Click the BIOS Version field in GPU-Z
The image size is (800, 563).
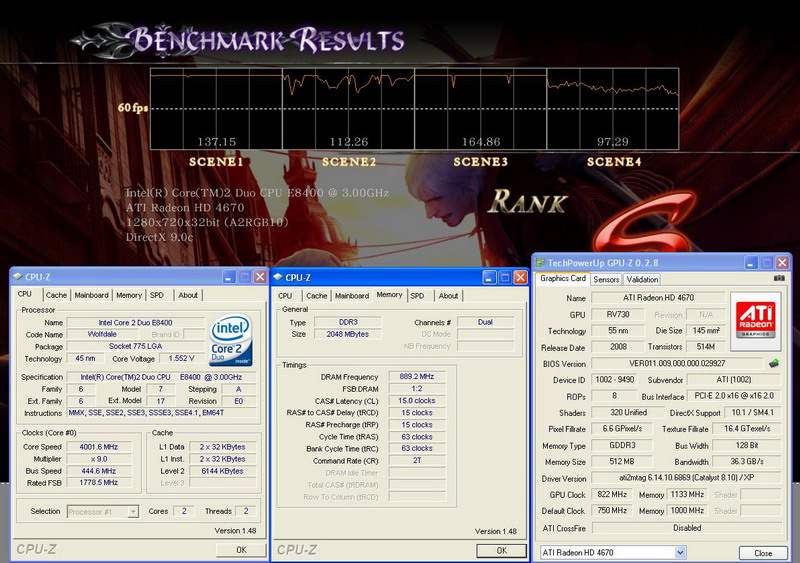tap(677, 363)
